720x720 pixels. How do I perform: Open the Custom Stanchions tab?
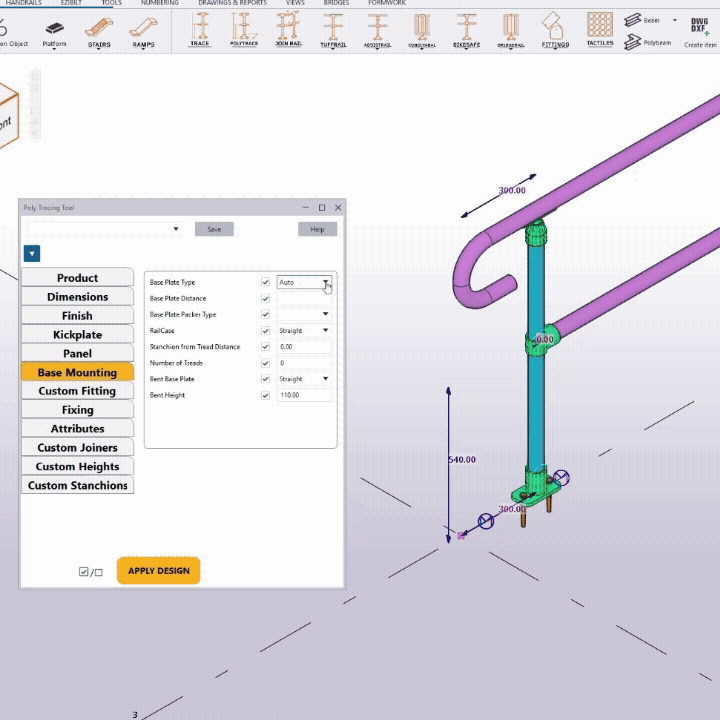[77, 486]
